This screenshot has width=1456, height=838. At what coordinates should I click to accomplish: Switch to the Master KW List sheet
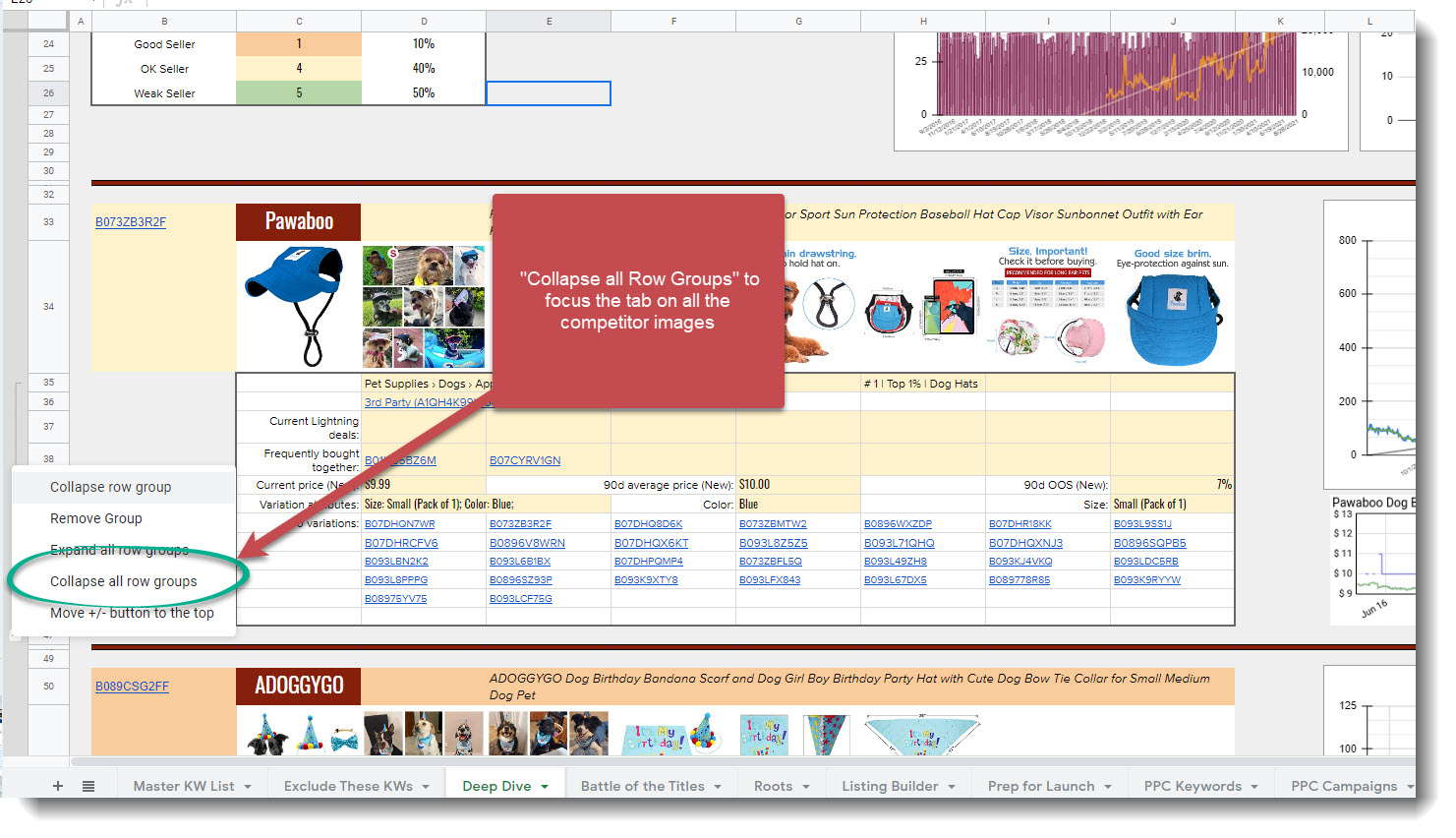coord(184,786)
